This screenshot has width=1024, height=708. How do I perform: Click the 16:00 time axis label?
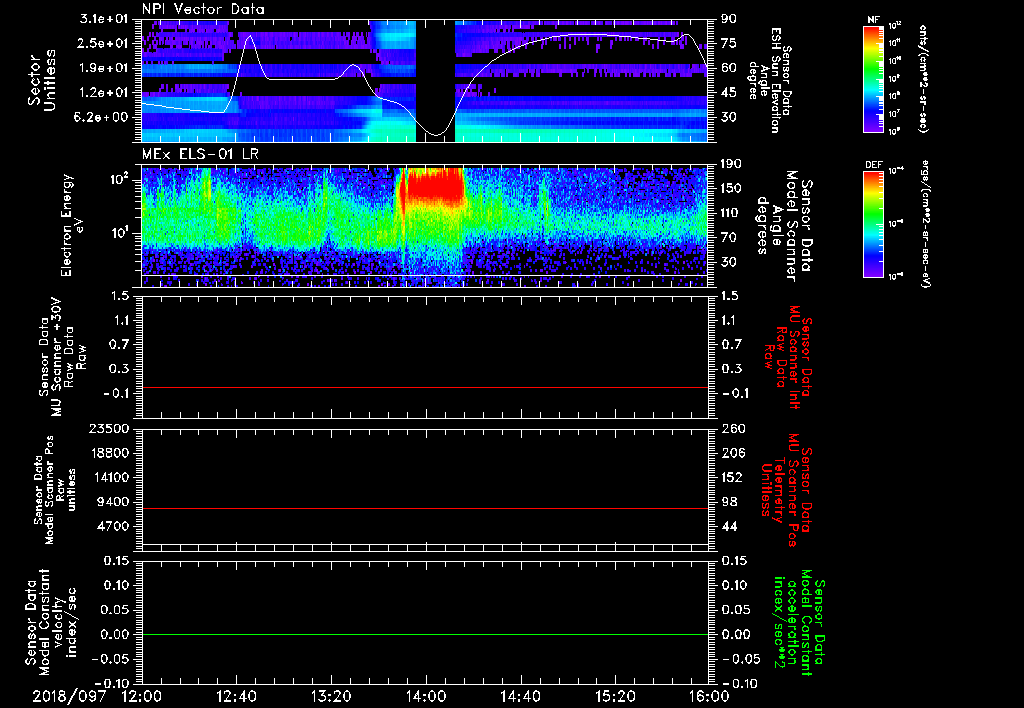tap(709, 697)
